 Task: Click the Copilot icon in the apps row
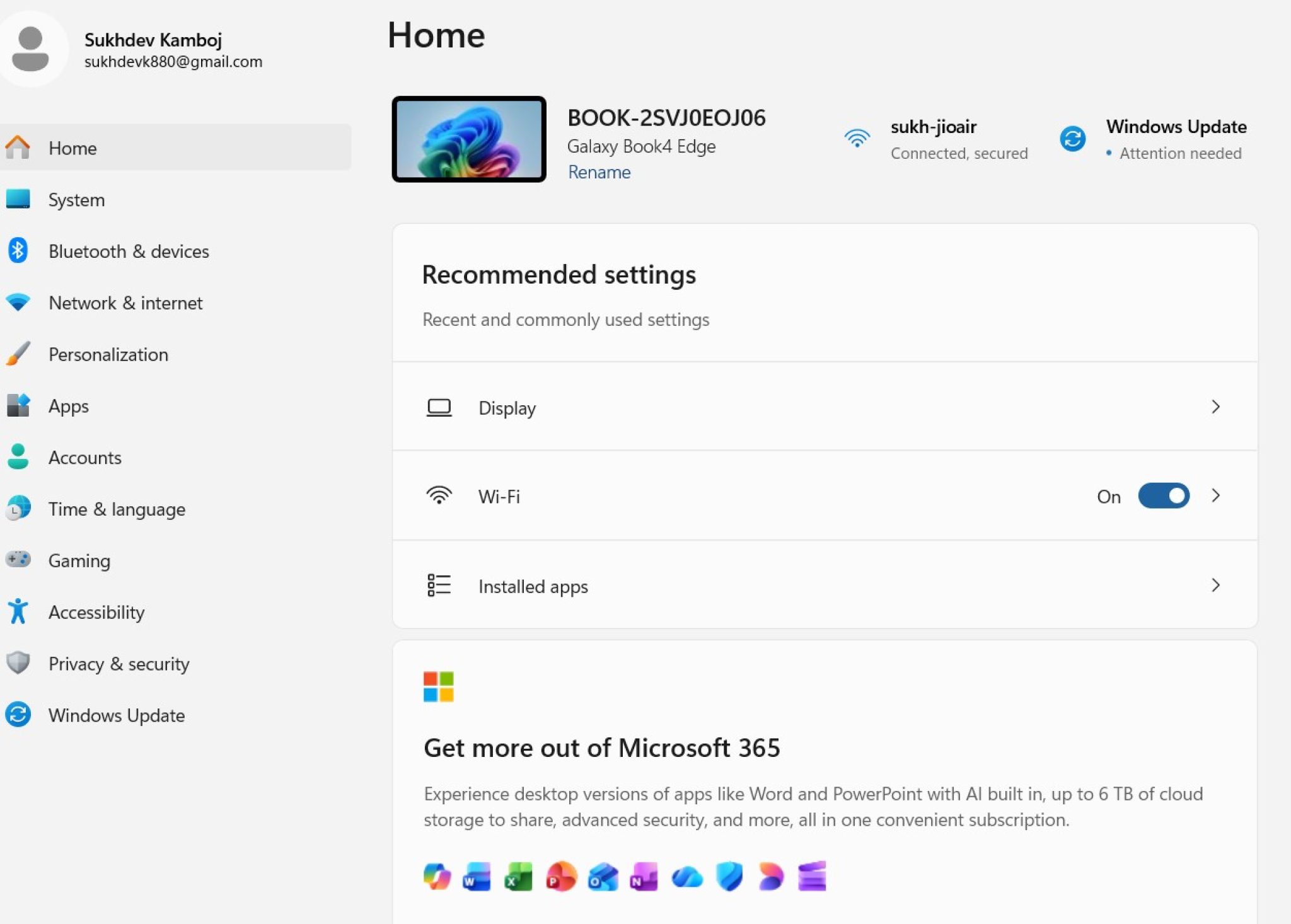(435, 876)
